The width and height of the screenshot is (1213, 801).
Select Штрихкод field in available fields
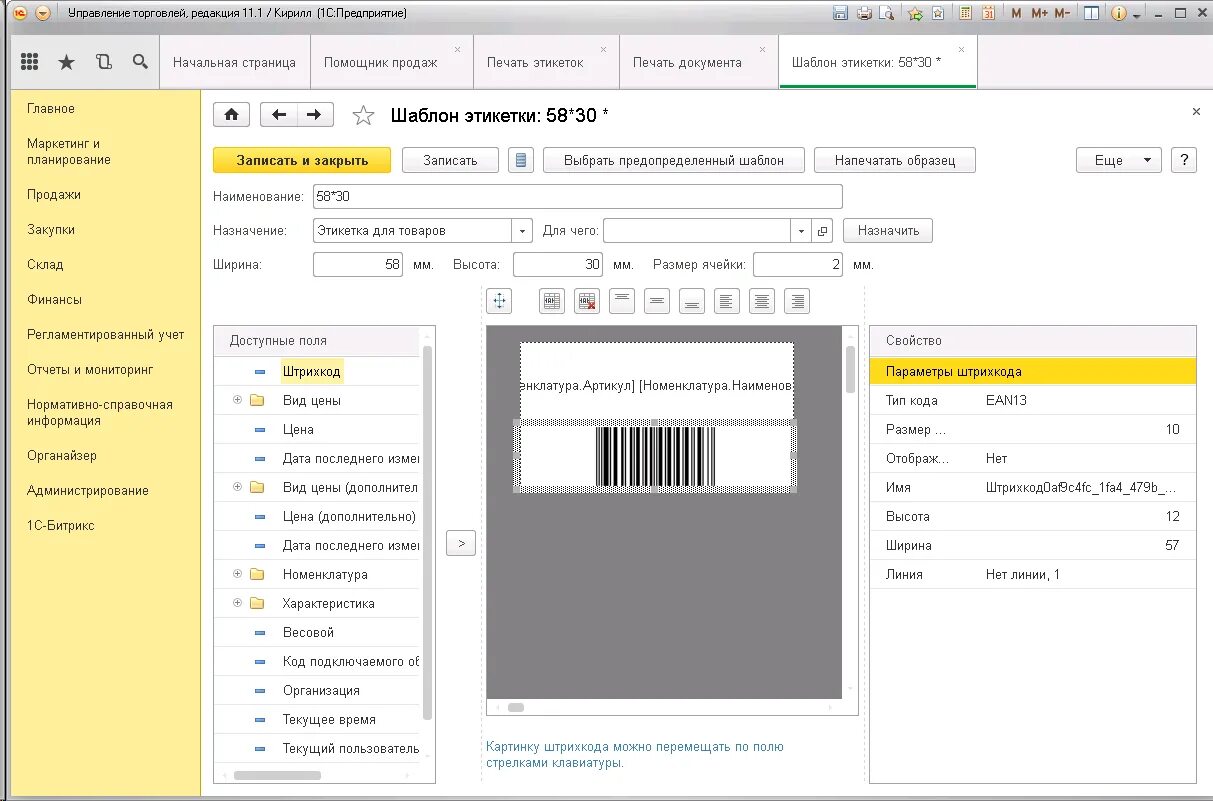coord(311,371)
